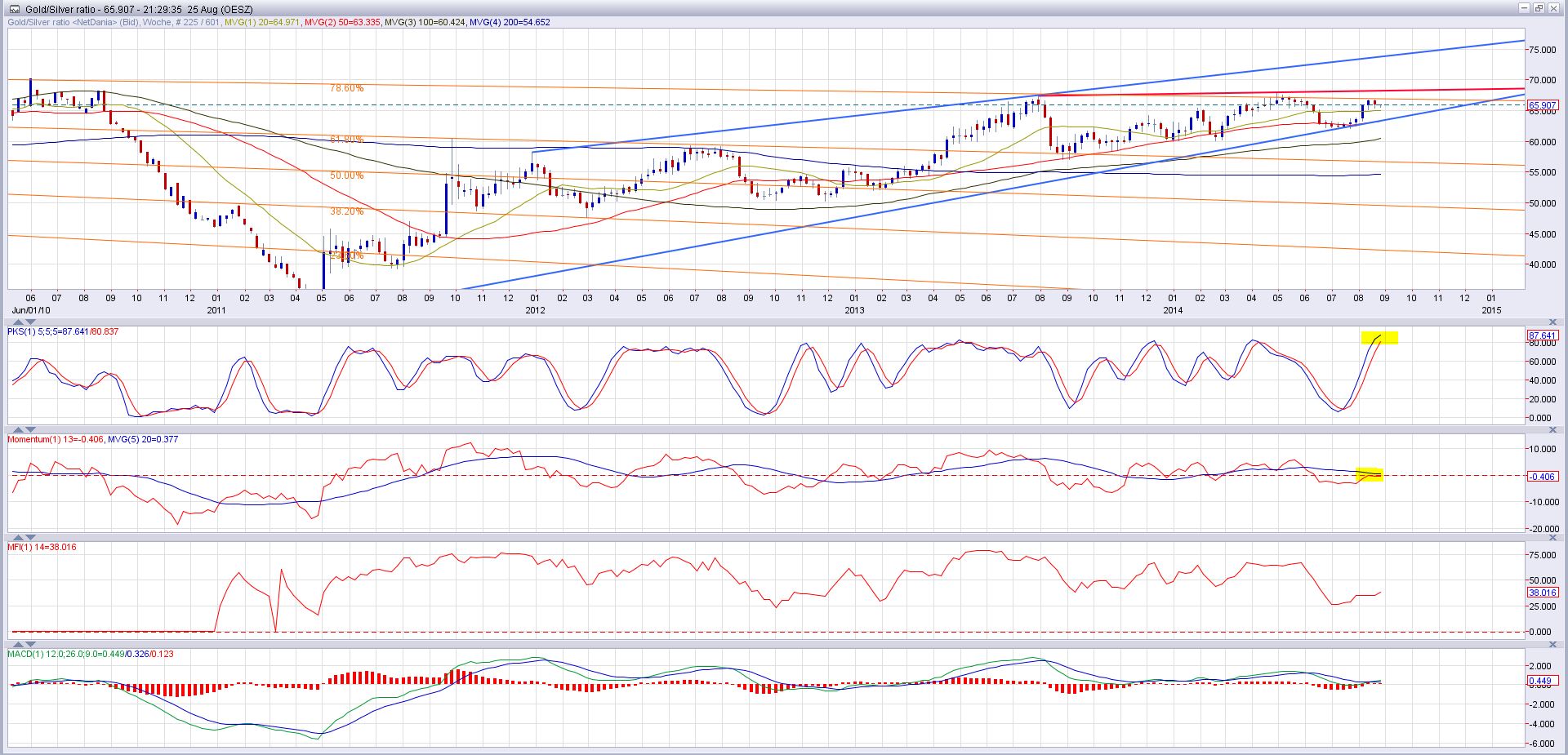Click the MFI value tag 38.016
This screenshot has height=755, width=1568.
click(1542, 593)
